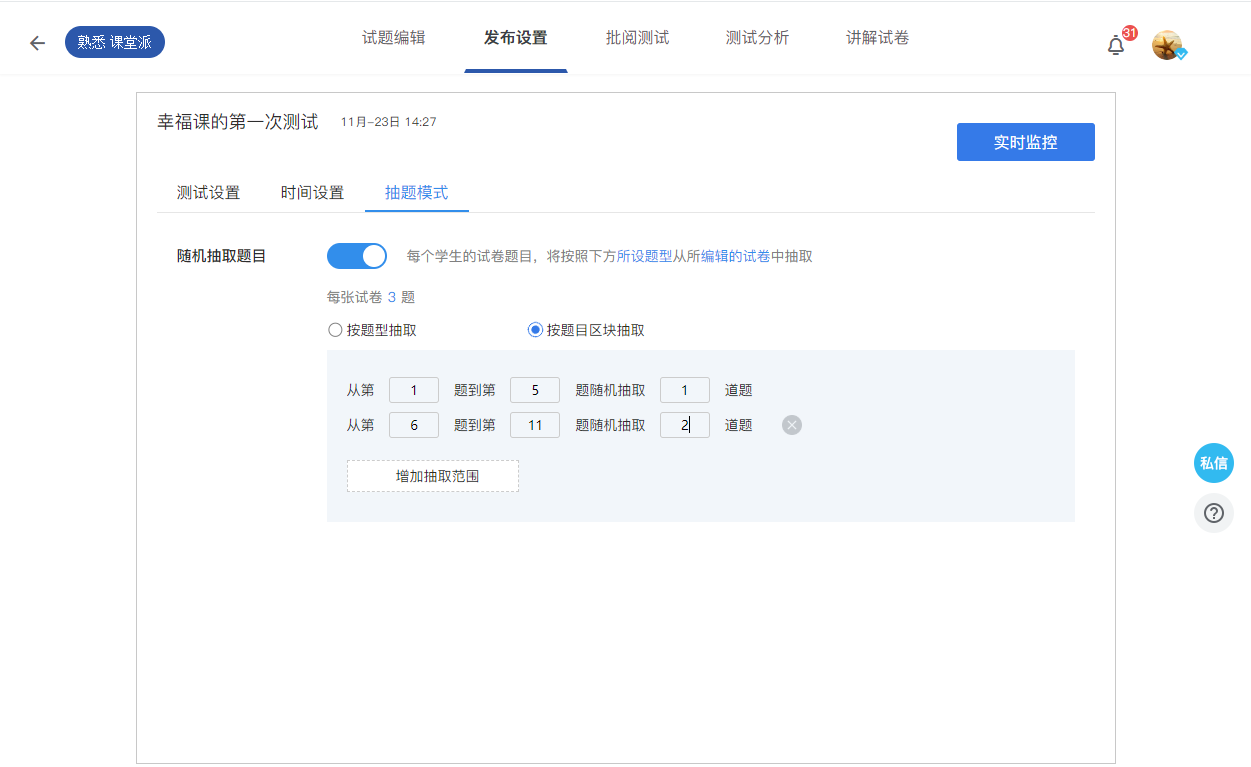The height and width of the screenshot is (767, 1251).
Task: Open the 测试设置 sub-tab
Action: (x=209, y=193)
